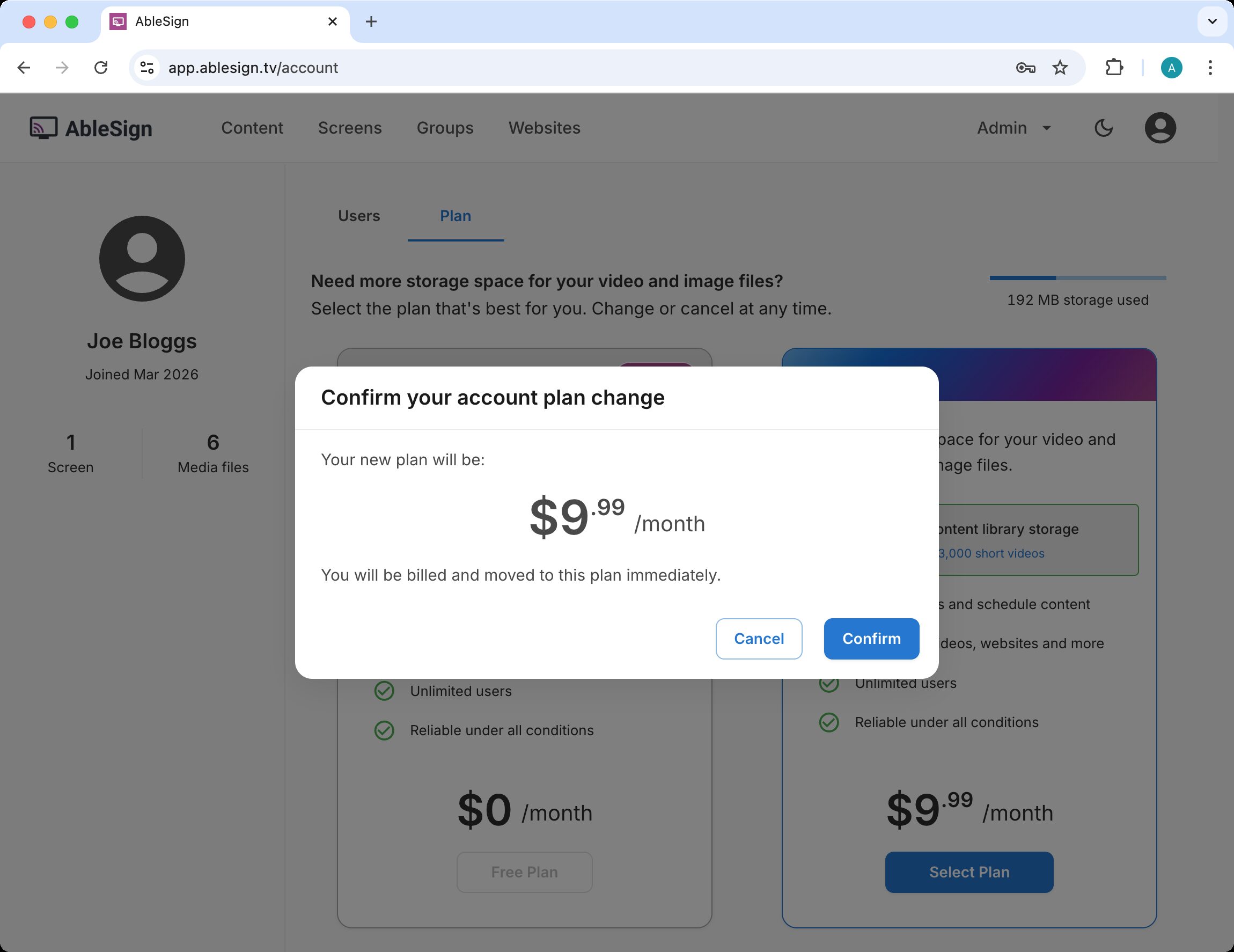Open the Chrome profile avatar
1234x952 pixels.
(1171, 68)
